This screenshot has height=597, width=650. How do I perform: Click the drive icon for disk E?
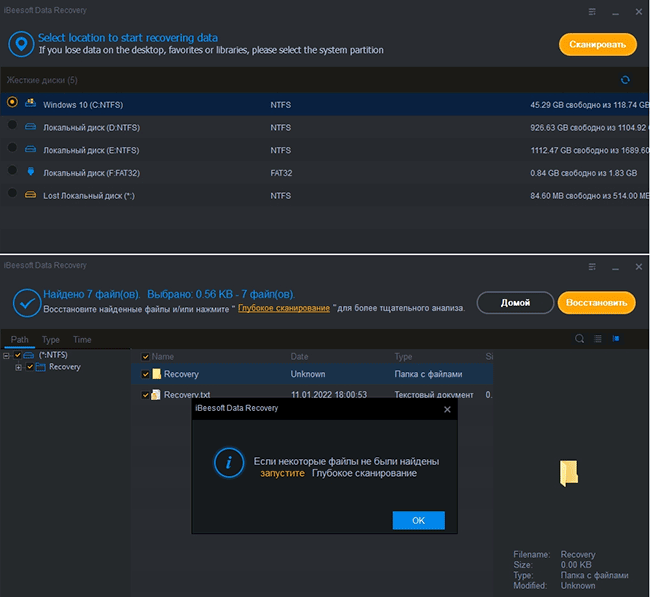point(30,149)
